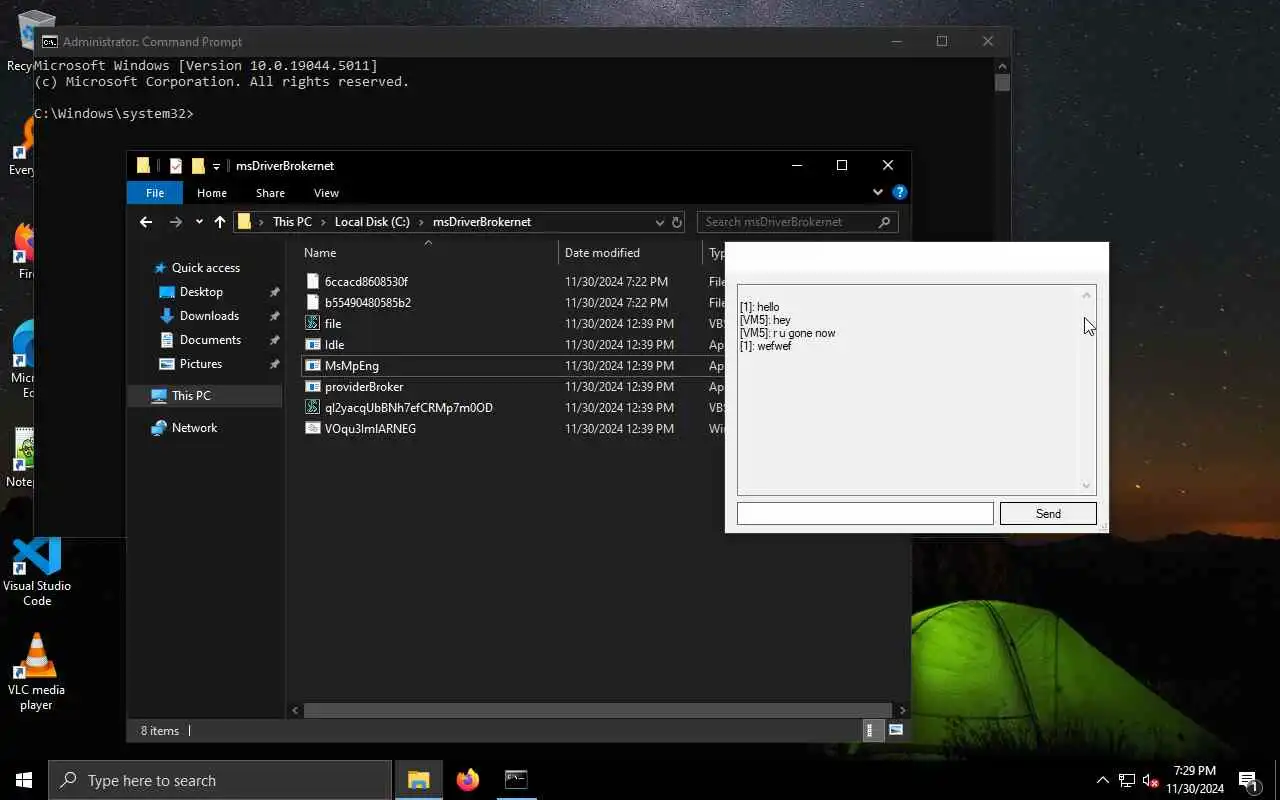
Task: Open Visual Studio Code desktop shortcut
Action: pyautogui.click(x=37, y=572)
